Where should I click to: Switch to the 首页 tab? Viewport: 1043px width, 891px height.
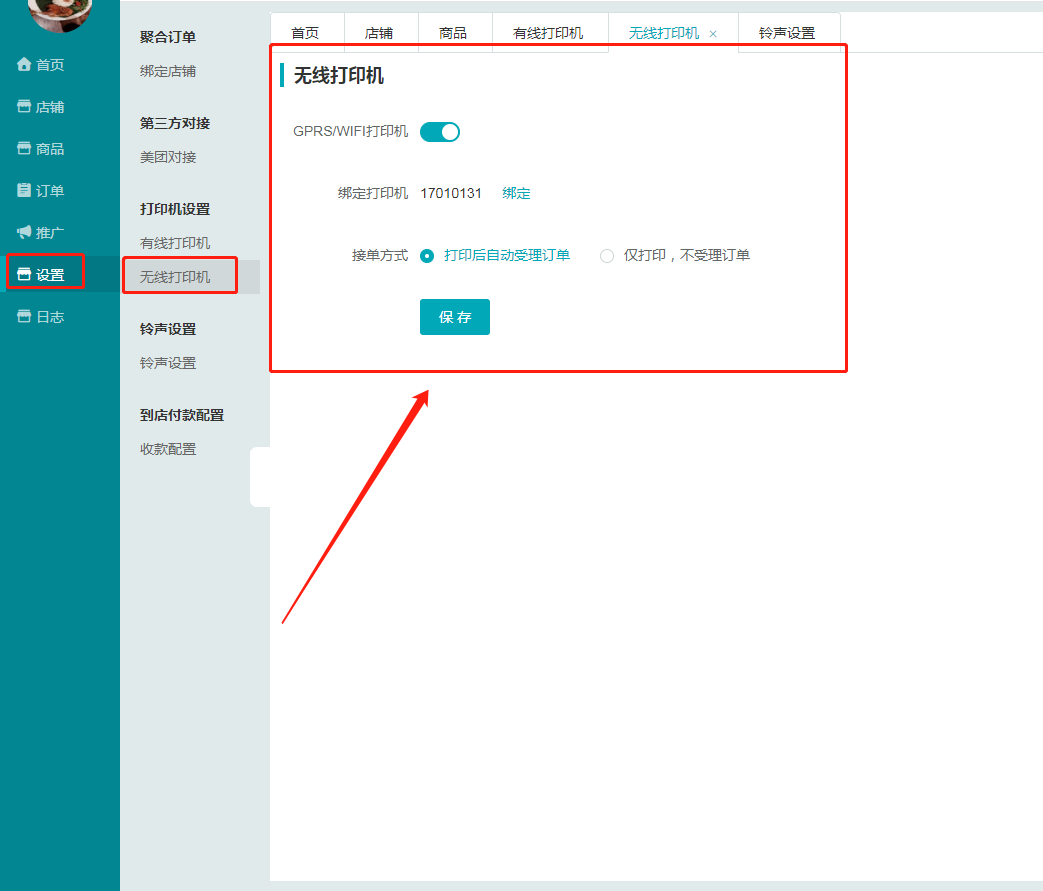[305, 33]
